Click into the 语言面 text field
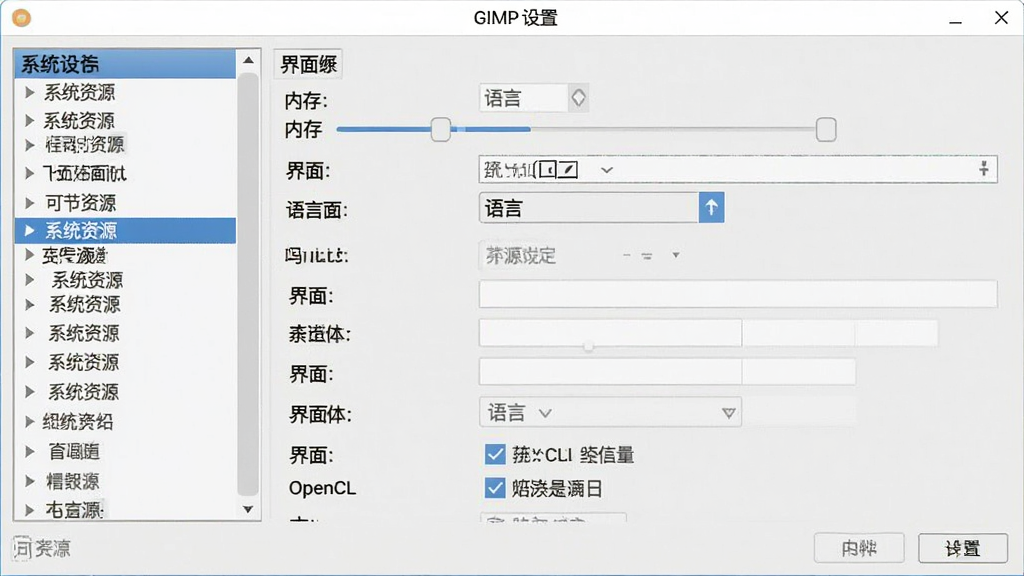Viewport: 1024px width, 576px height. pyautogui.click(x=589, y=208)
